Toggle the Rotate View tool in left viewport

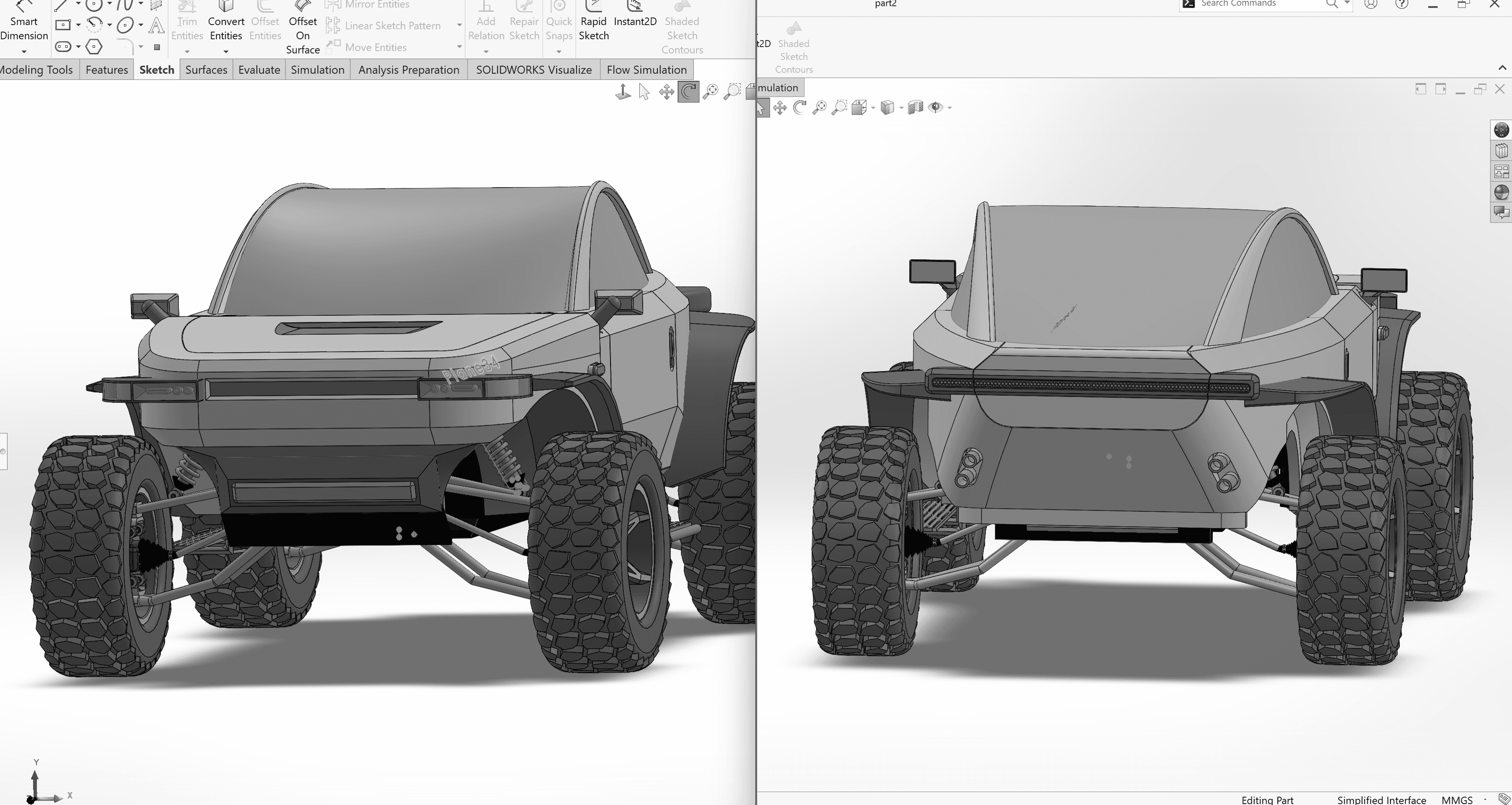click(x=689, y=92)
